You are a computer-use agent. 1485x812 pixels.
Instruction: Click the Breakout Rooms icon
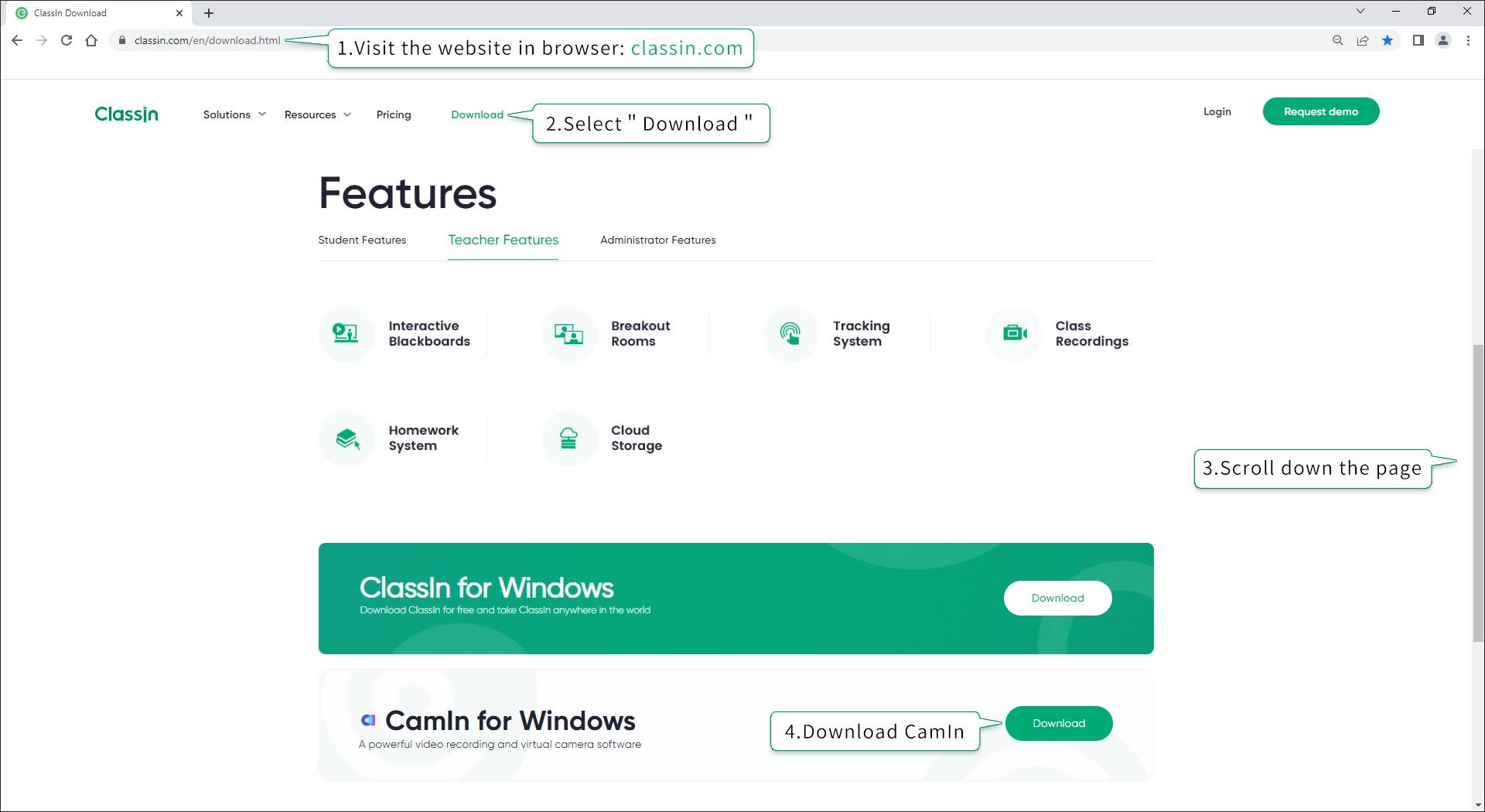click(568, 334)
